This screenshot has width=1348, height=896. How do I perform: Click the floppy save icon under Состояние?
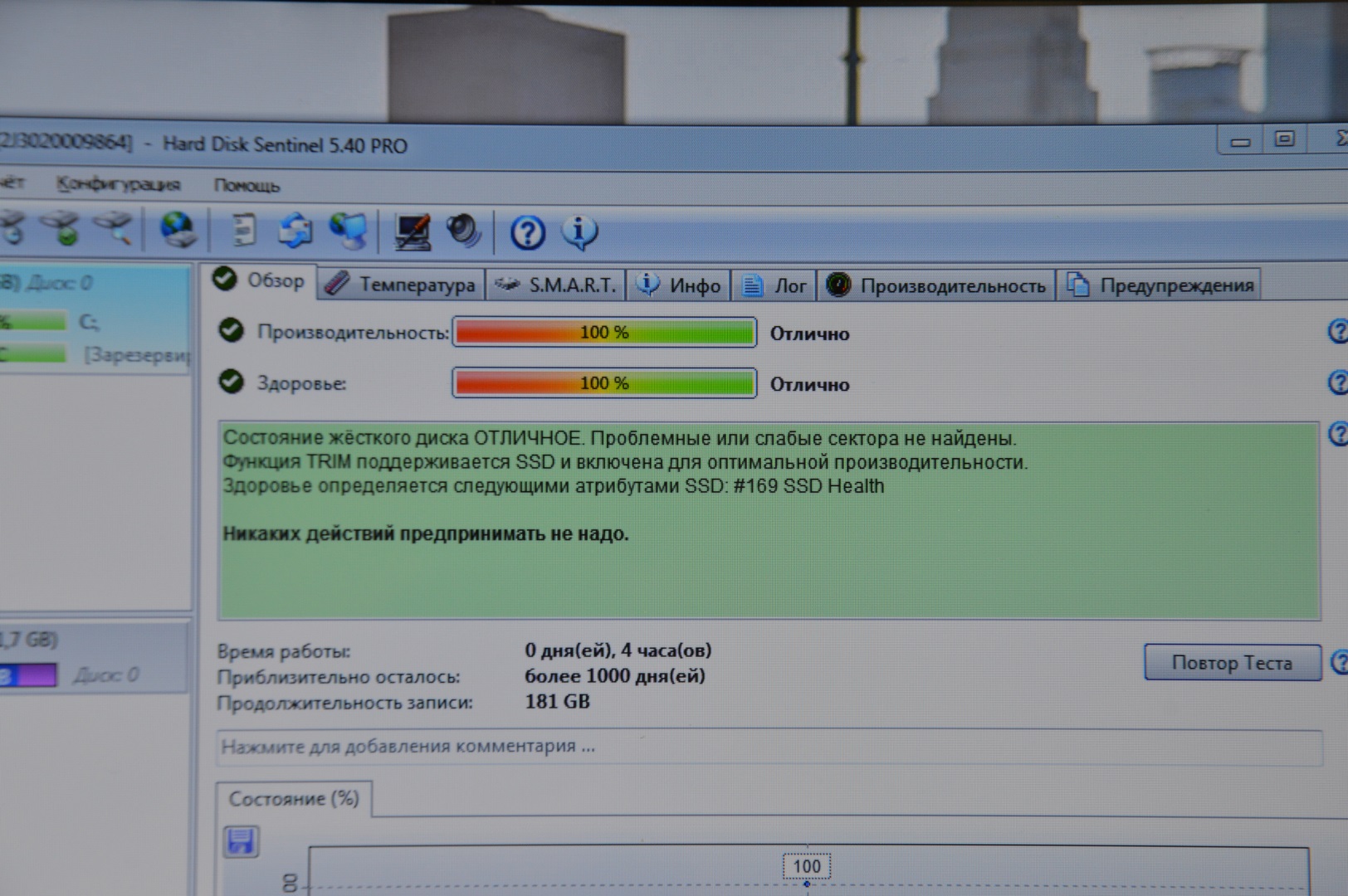[x=241, y=841]
